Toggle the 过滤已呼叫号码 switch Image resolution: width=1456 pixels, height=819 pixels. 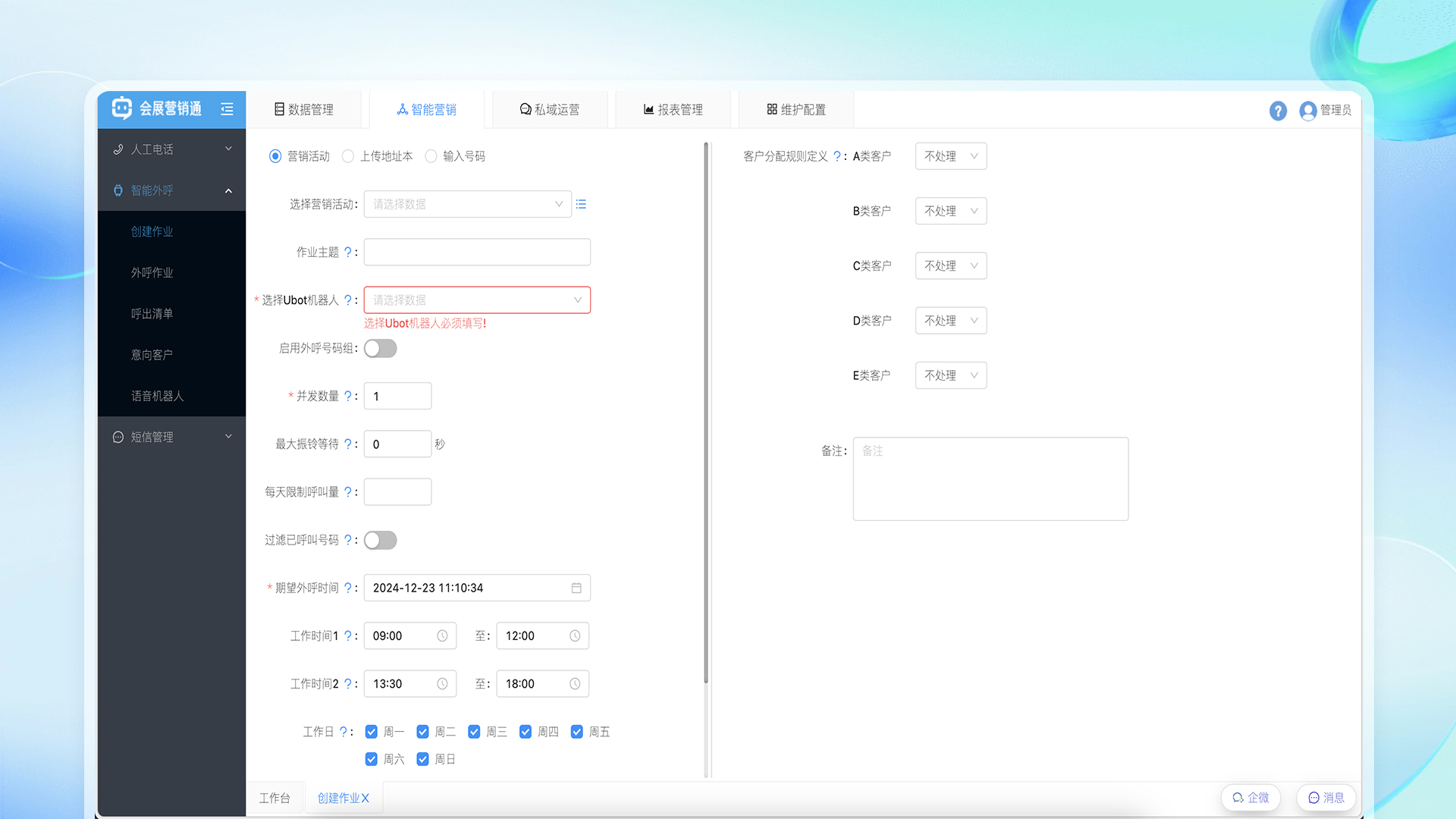coord(380,540)
